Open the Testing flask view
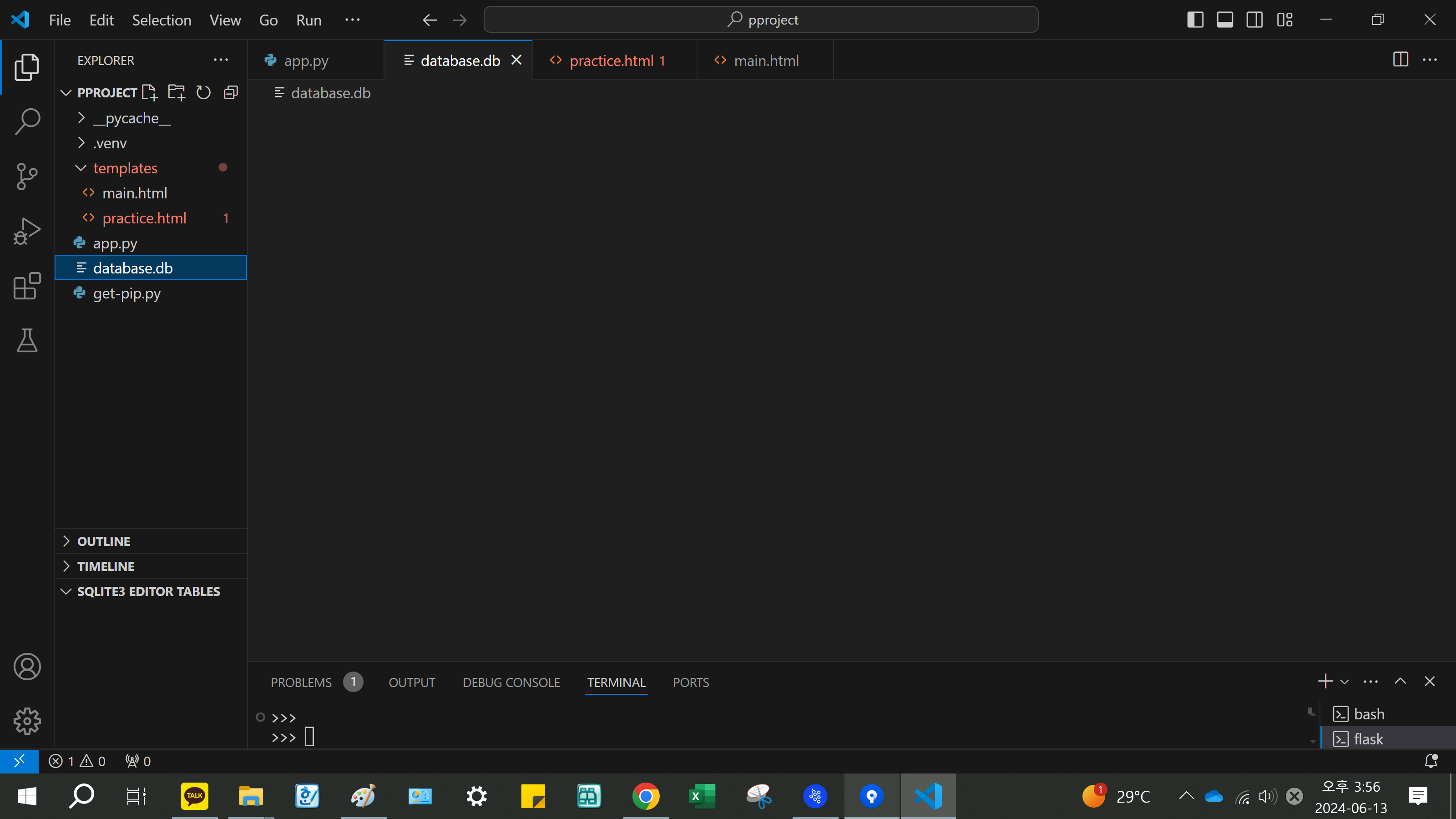The width and height of the screenshot is (1456, 819). pos(26,340)
